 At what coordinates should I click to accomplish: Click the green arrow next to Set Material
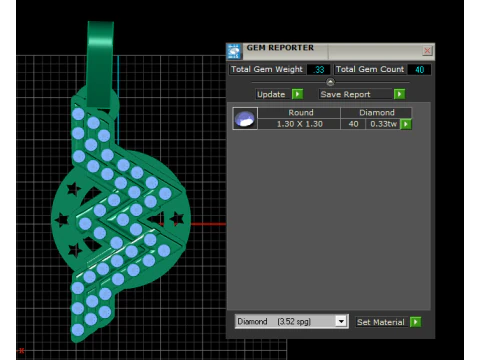[x=416, y=322]
